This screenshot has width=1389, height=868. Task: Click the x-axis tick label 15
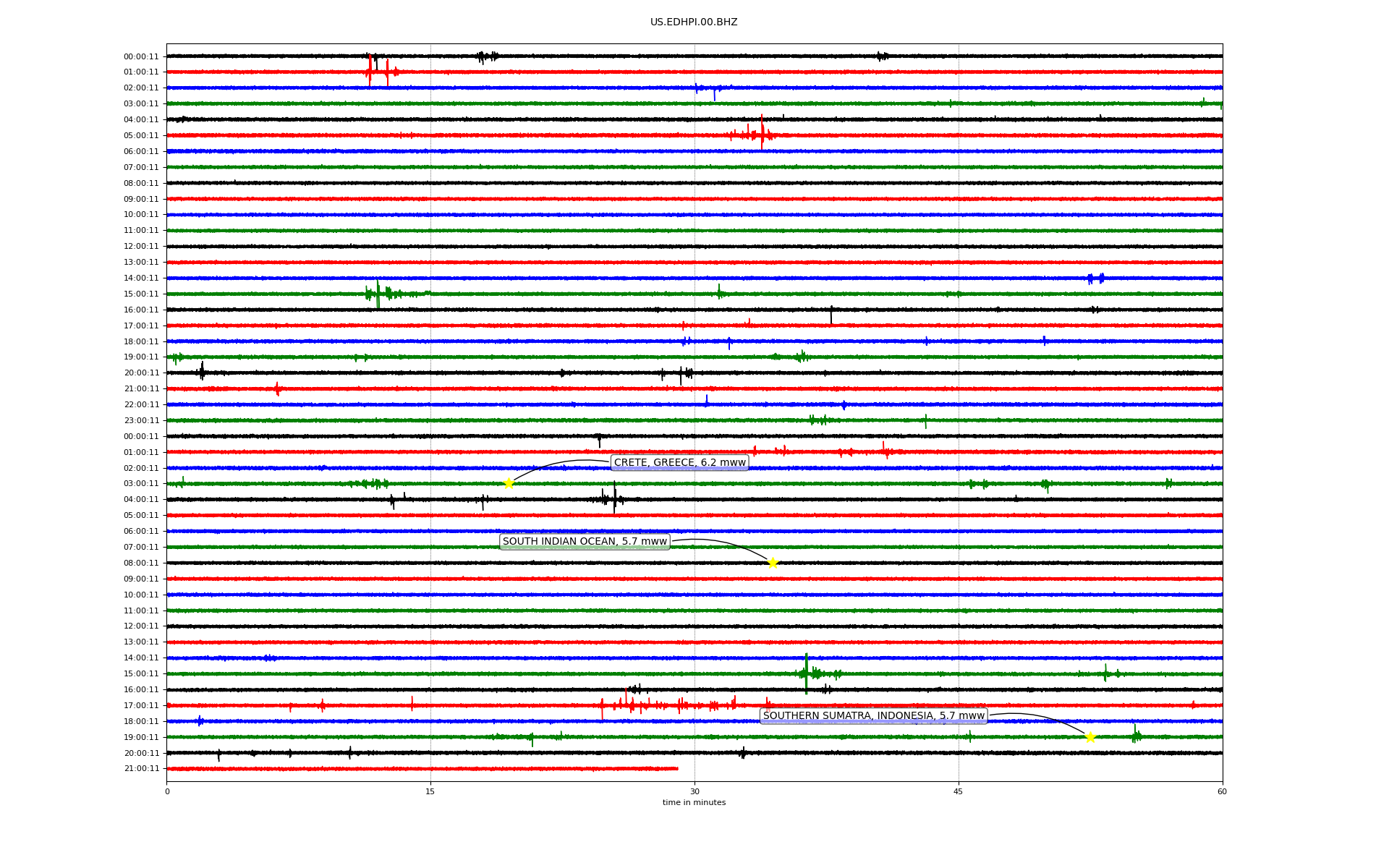[x=430, y=791]
